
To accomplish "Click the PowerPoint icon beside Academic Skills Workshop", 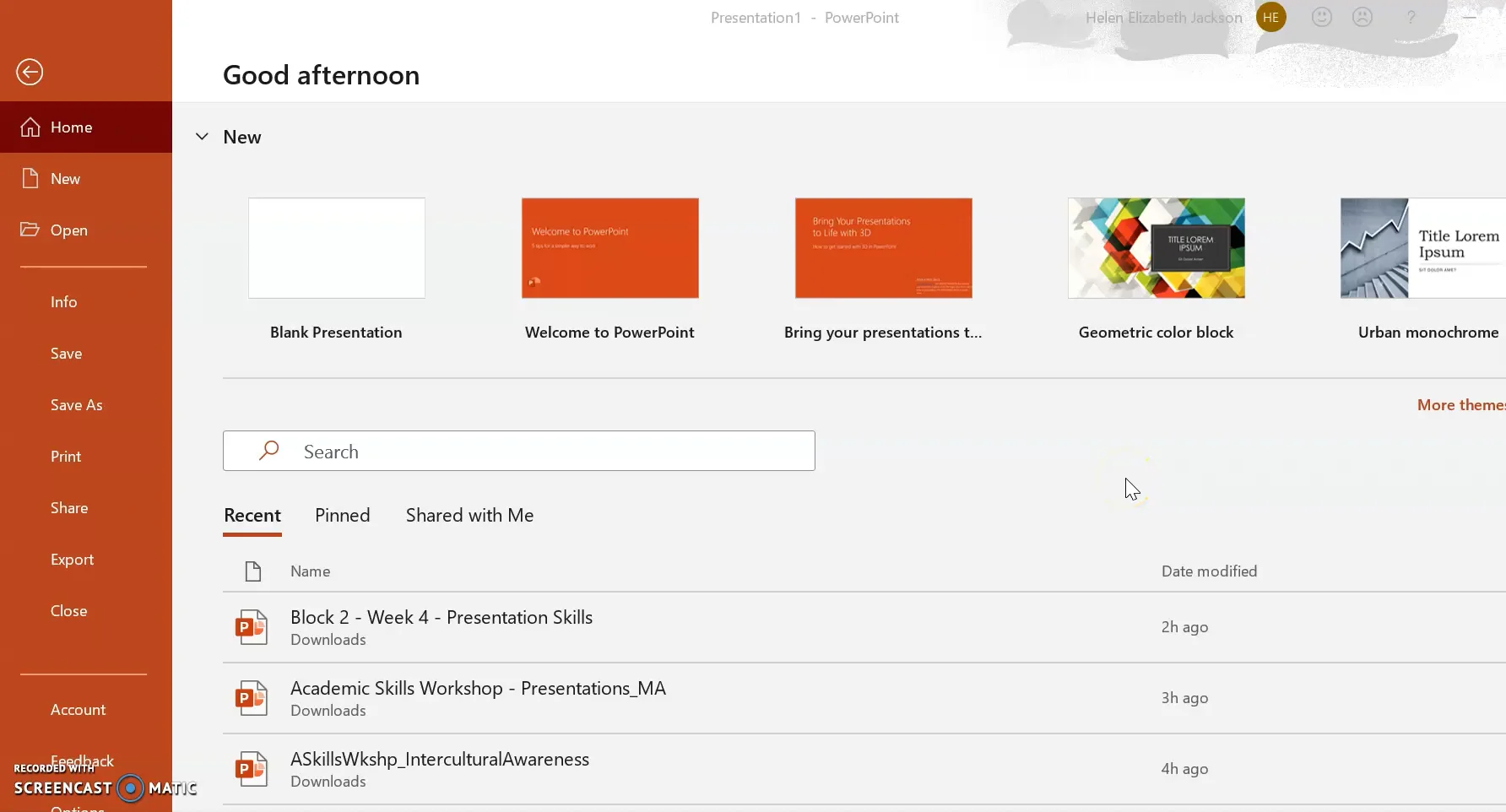I will coord(252,698).
